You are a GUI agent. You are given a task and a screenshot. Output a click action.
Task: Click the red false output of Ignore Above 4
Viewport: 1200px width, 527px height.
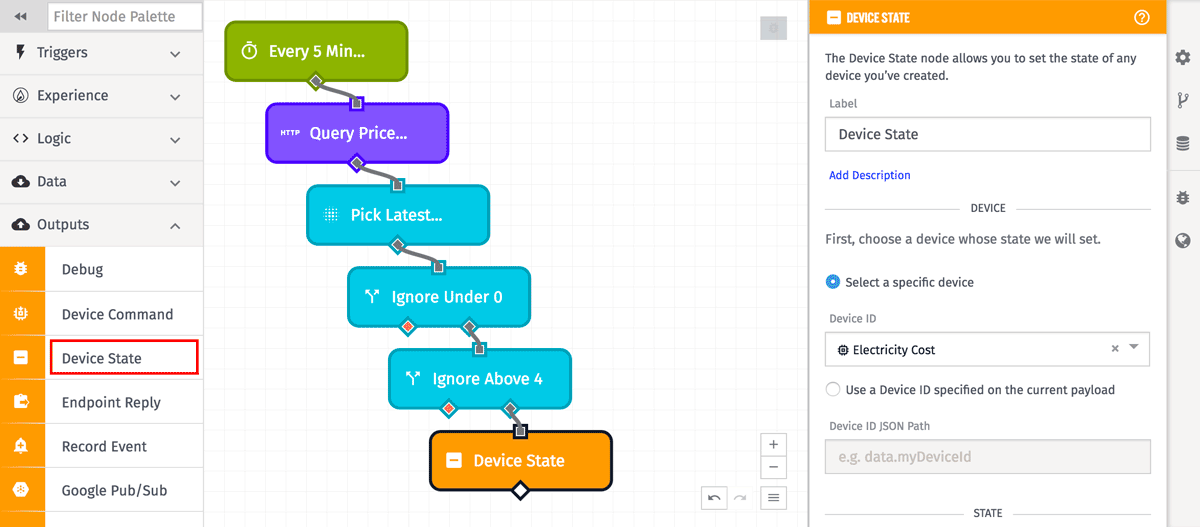[449, 408]
